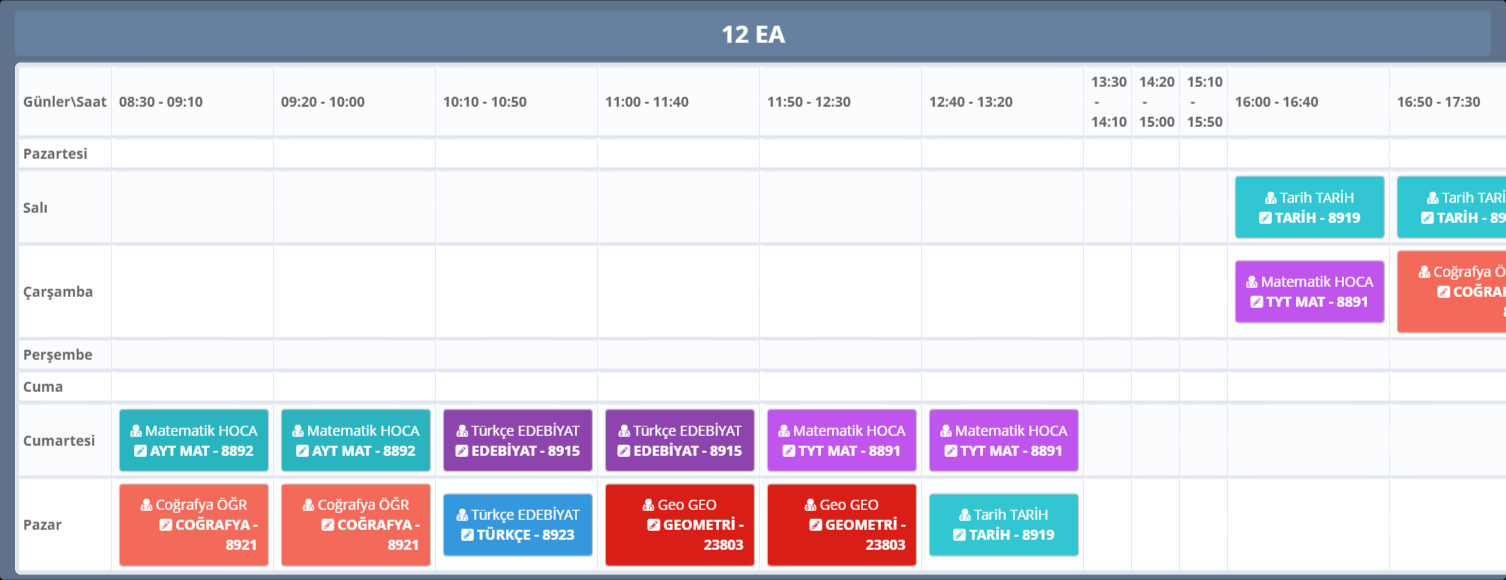Click the edit icon on Saturday 09:20 AYT MAT card
1506x580 pixels.
tap(303, 451)
